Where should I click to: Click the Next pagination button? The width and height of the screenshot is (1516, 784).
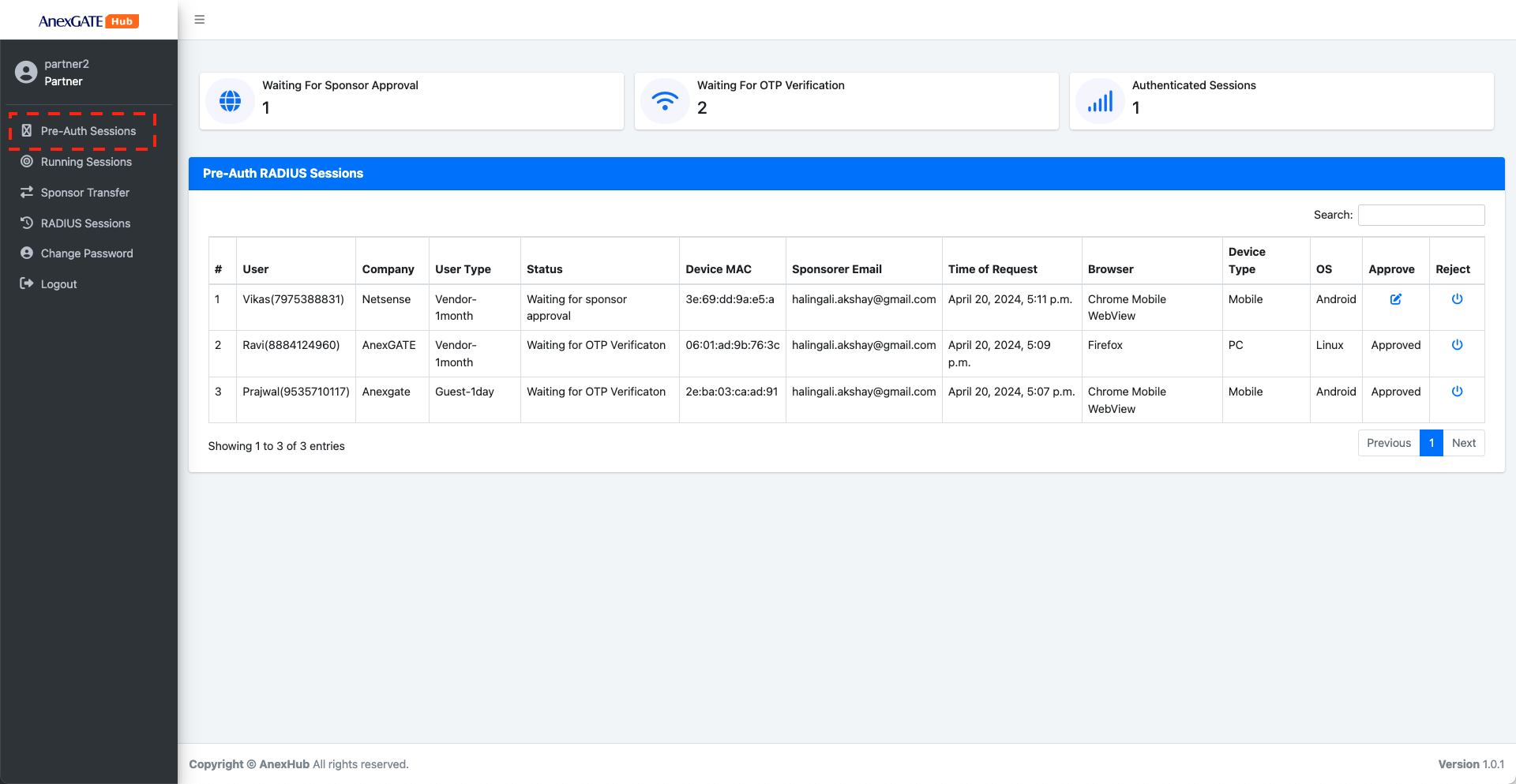(1463, 443)
